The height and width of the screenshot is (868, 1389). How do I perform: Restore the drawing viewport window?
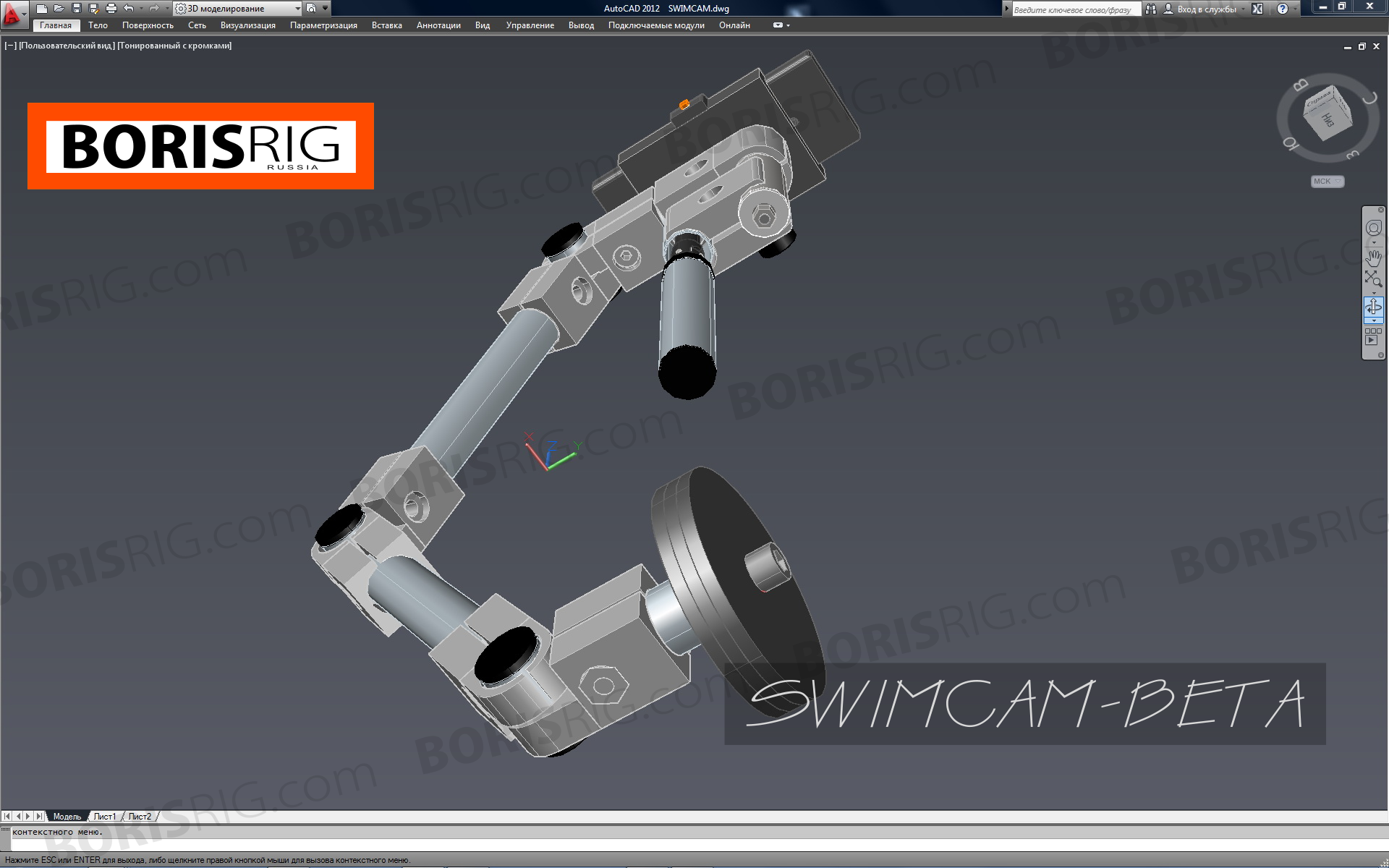click(1362, 46)
